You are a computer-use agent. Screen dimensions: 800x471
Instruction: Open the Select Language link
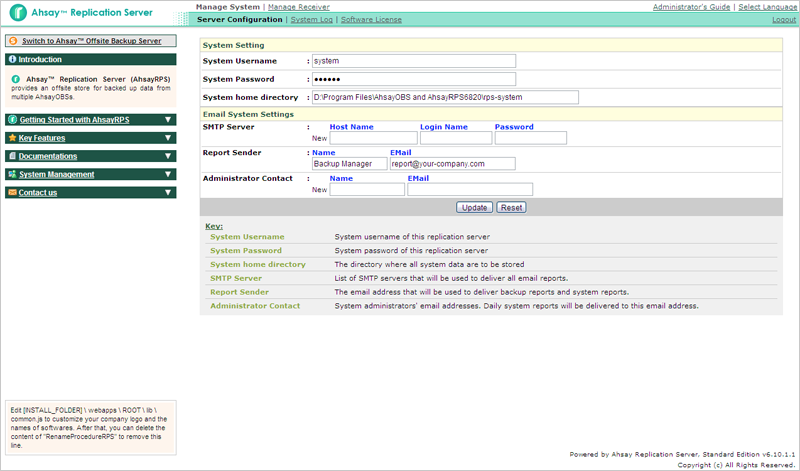(x=767, y=7)
